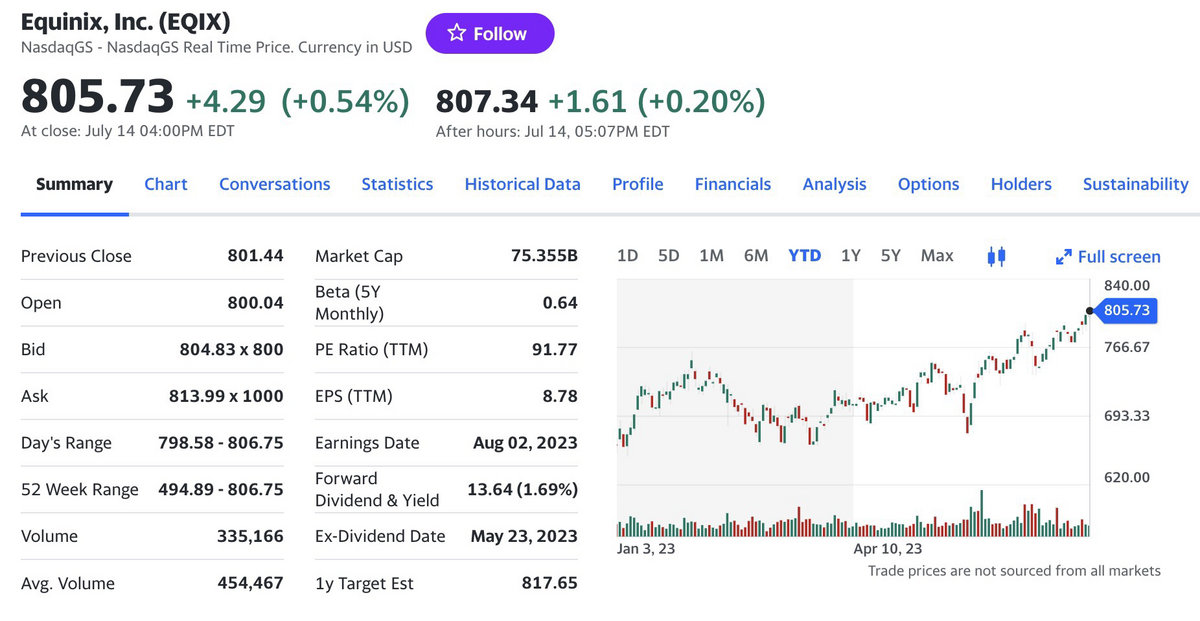Go to the Statistics tab

pos(397,184)
